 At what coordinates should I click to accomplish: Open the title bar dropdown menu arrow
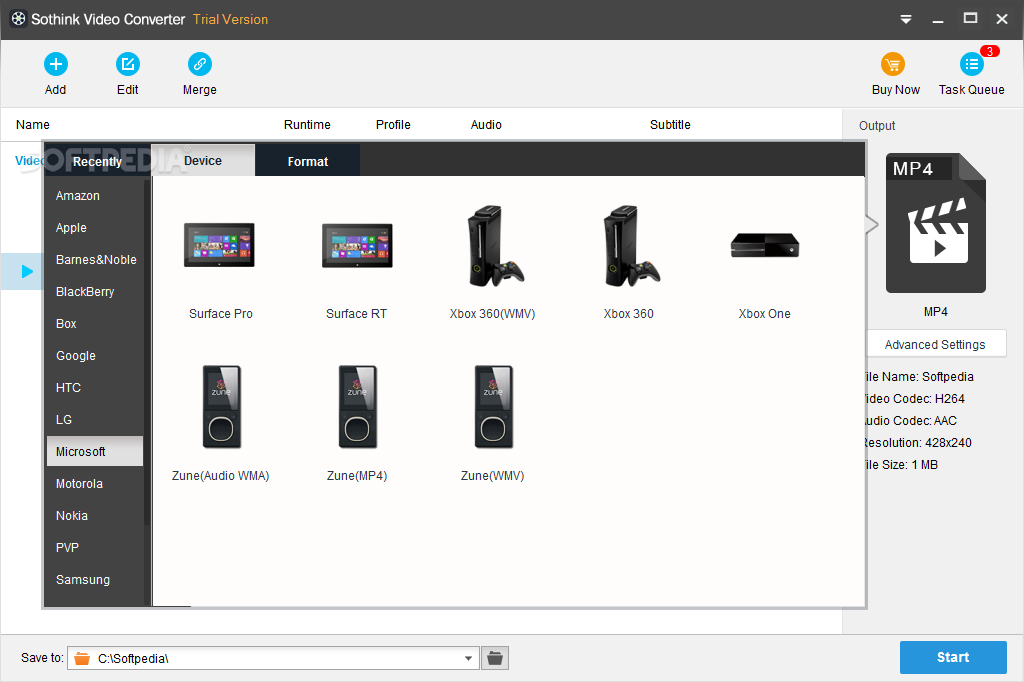click(x=906, y=20)
